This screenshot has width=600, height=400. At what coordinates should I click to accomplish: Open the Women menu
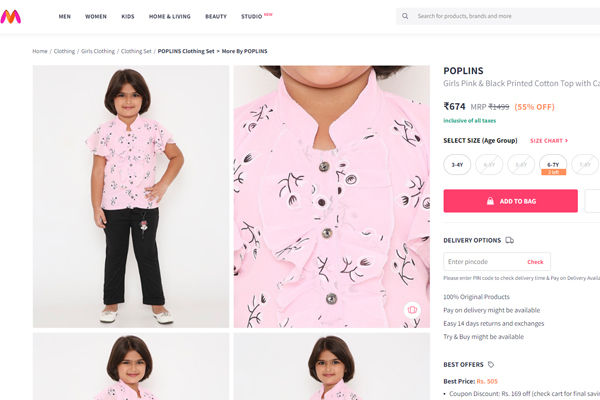[x=96, y=16]
